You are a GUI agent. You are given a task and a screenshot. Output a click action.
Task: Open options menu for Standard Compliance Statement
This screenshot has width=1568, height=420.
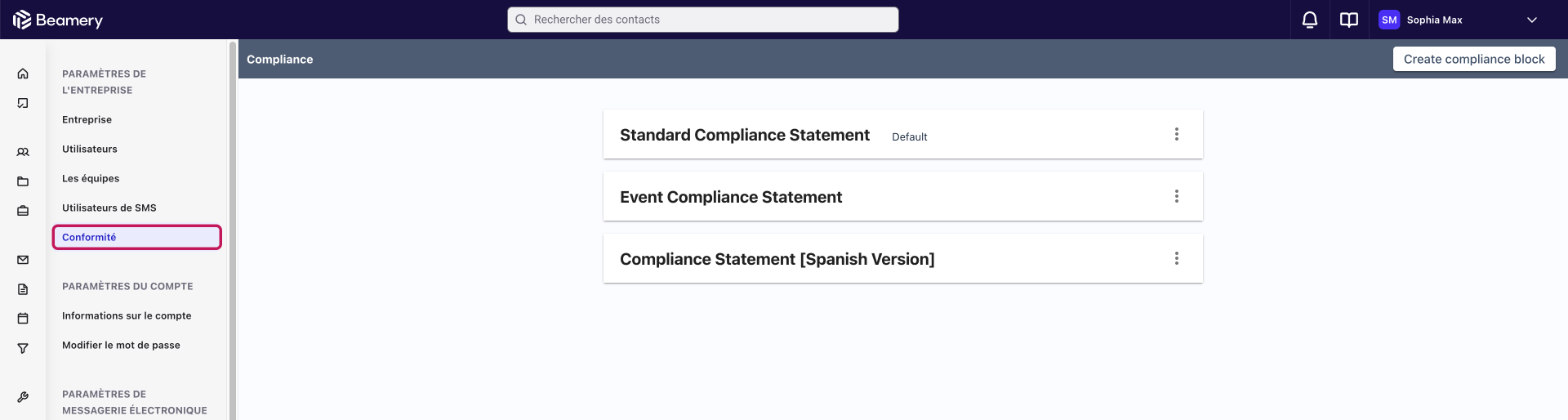click(1176, 134)
